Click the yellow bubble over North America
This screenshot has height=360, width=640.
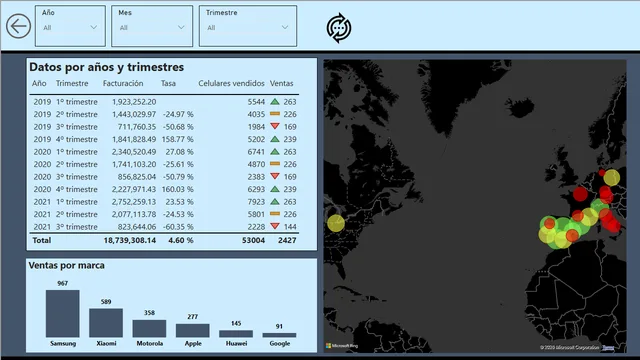336,223
